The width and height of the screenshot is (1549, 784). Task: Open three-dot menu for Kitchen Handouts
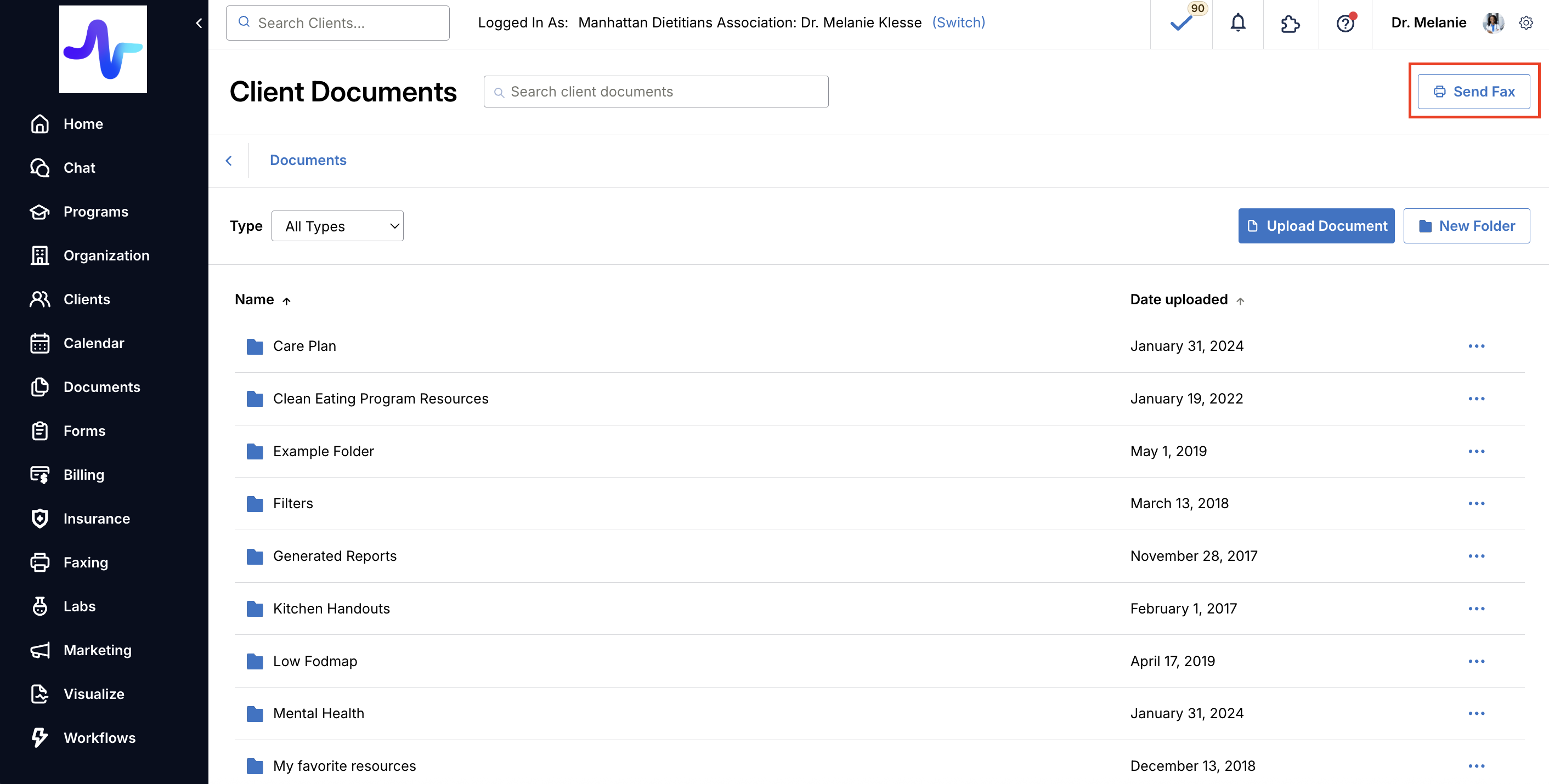(1476, 609)
